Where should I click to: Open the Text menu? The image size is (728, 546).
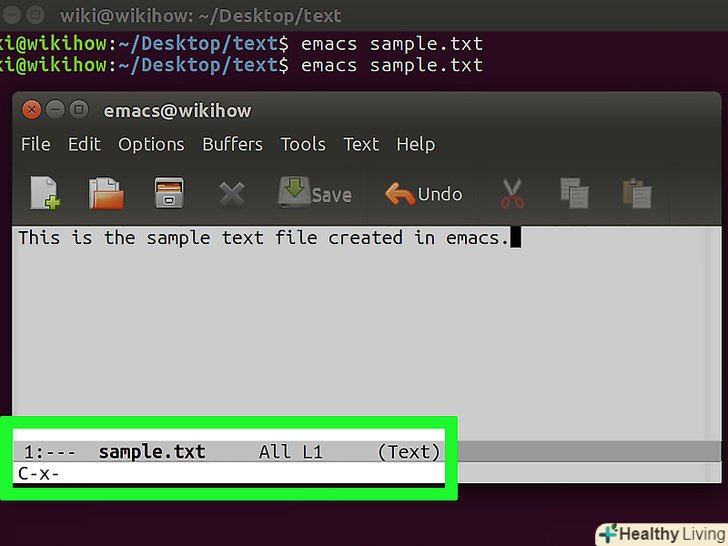[x=361, y=144]
